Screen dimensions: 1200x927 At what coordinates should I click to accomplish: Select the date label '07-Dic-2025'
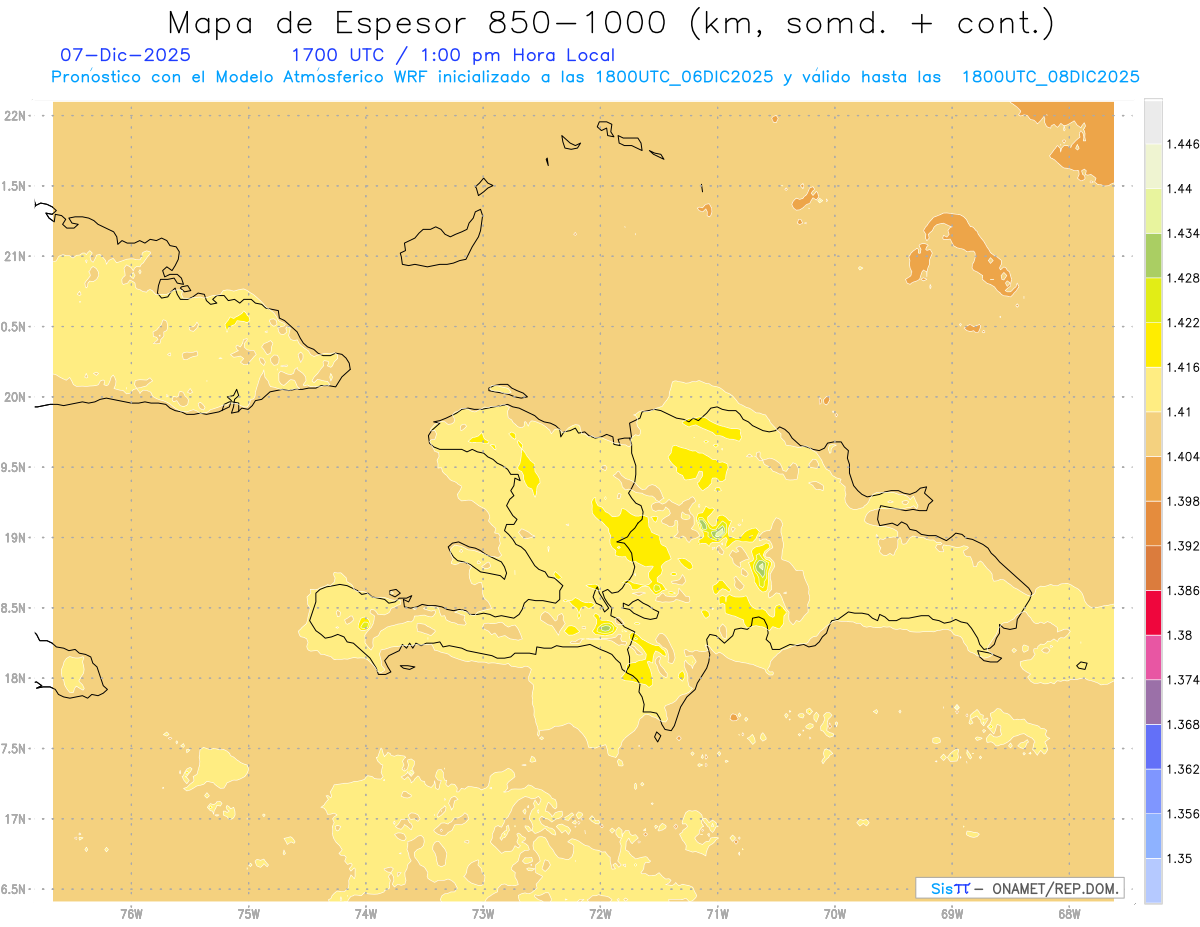click(125, 55)
